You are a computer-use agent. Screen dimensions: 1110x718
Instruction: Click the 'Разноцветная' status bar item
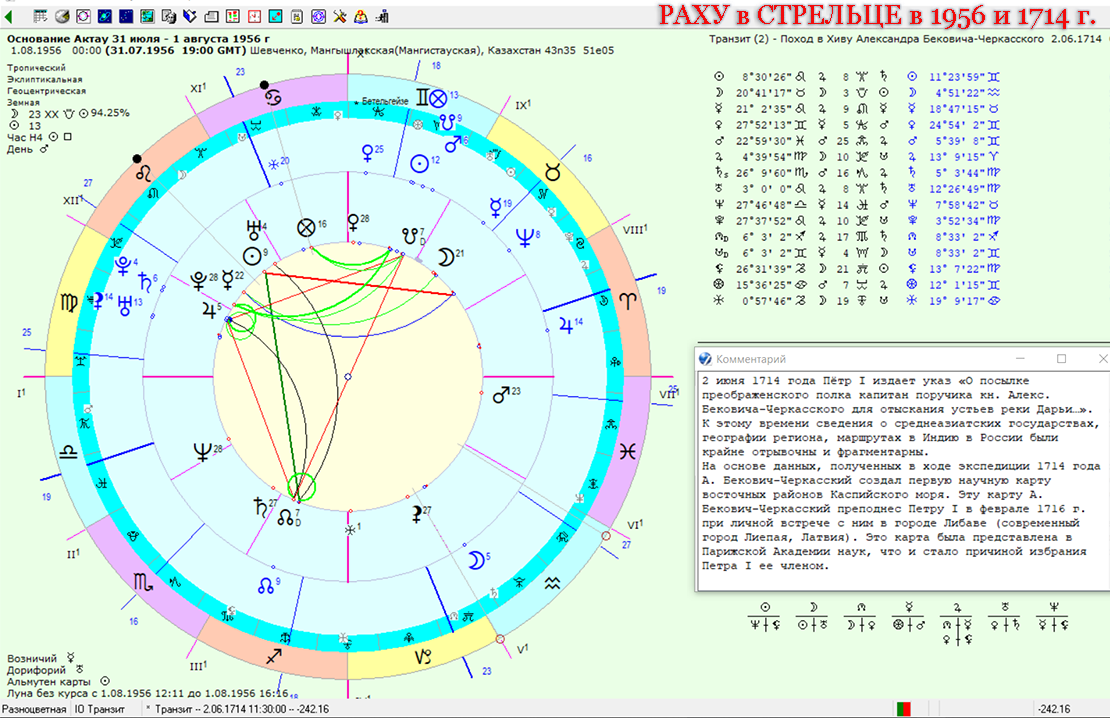pos(35,709)
